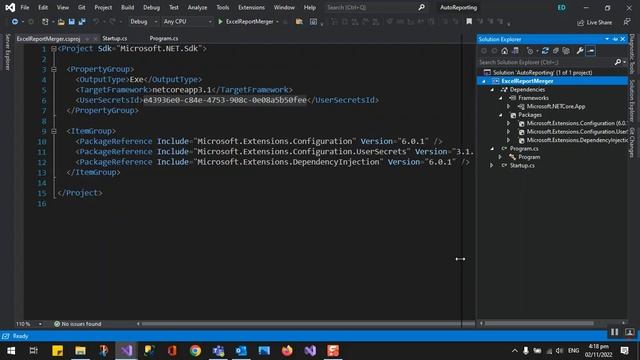The image size is (640, 360).
Task: Collapse the ExcelReportMerger project node
Action: pyautogui.click(x=484, y=81)
